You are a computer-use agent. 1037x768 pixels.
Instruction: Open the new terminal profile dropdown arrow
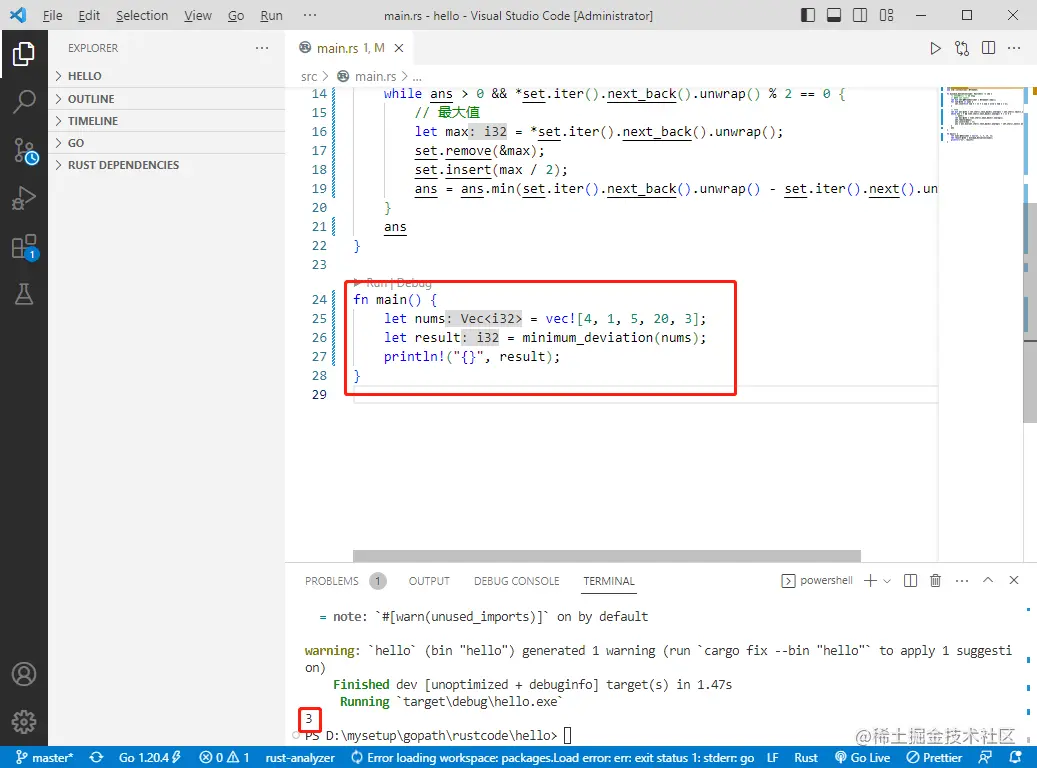(x=887, y=581)
